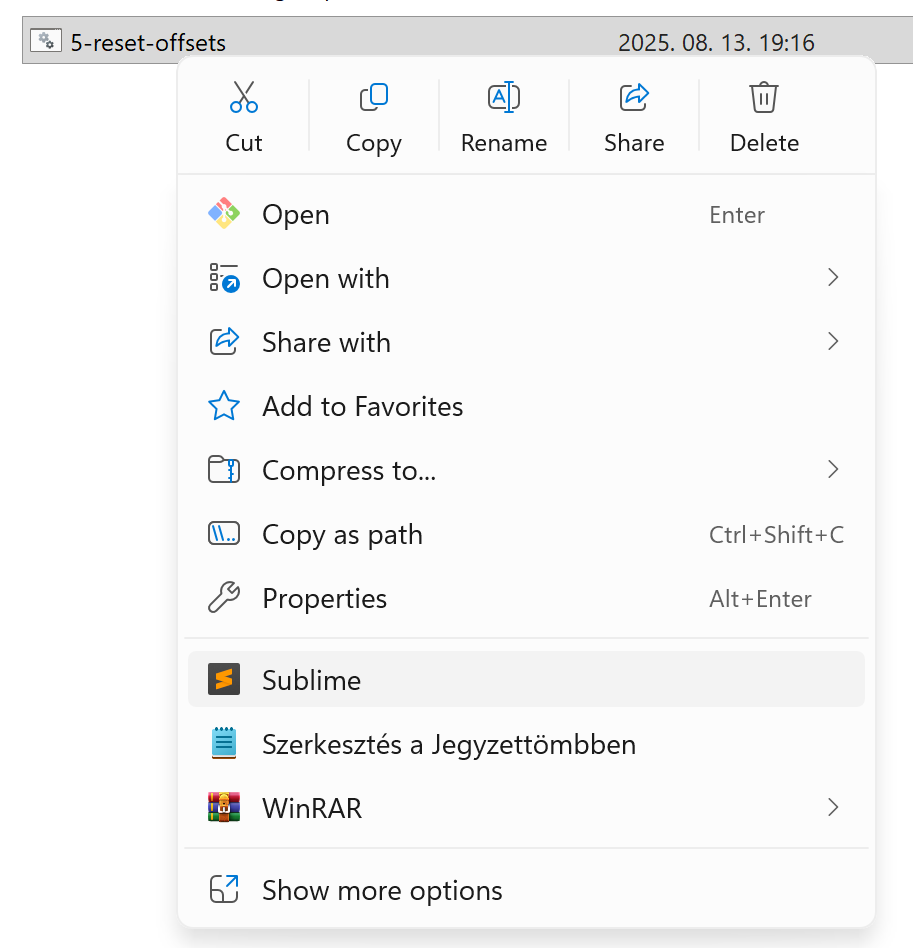
Task: Click the star icon for Add to Favorites
Action: (224, 406)
